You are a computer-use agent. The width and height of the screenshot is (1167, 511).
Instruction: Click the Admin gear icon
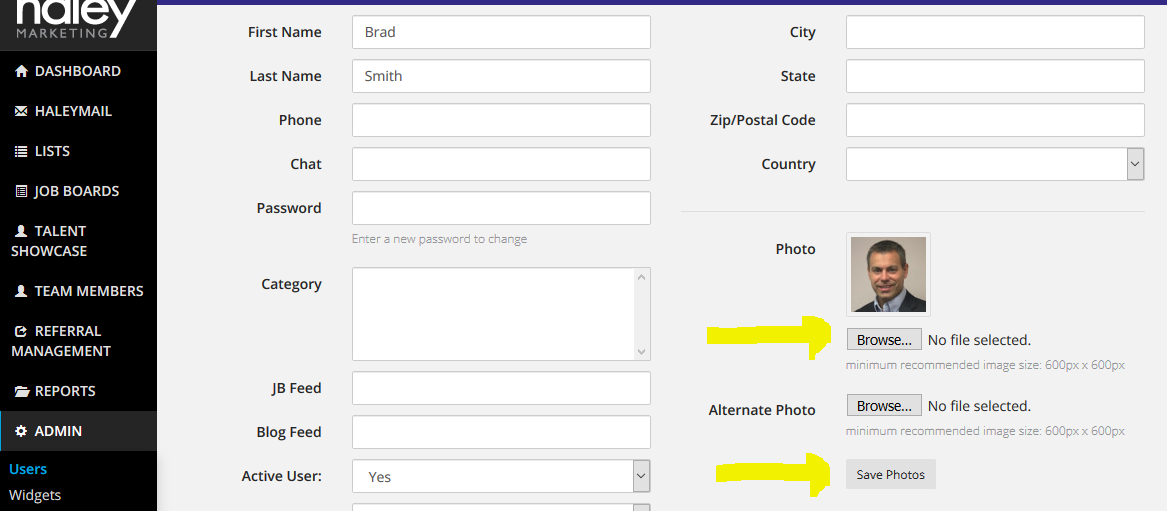(x=21, y=431)
